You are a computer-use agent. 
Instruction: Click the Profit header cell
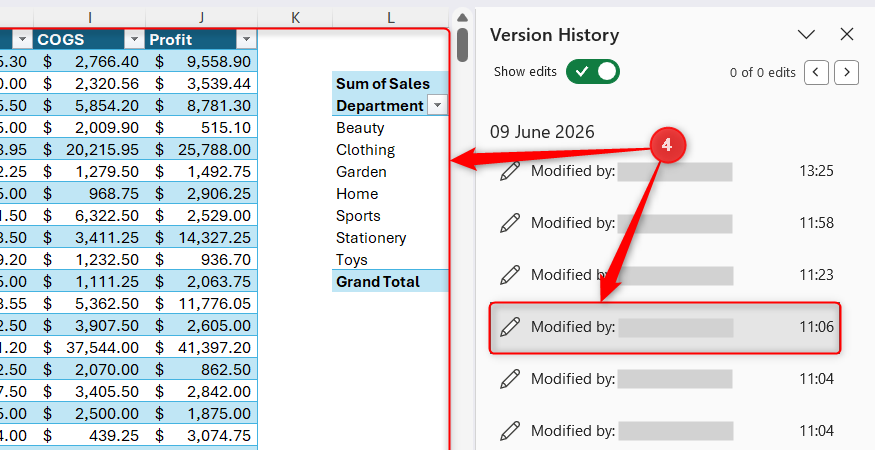[x=201, y=40]
